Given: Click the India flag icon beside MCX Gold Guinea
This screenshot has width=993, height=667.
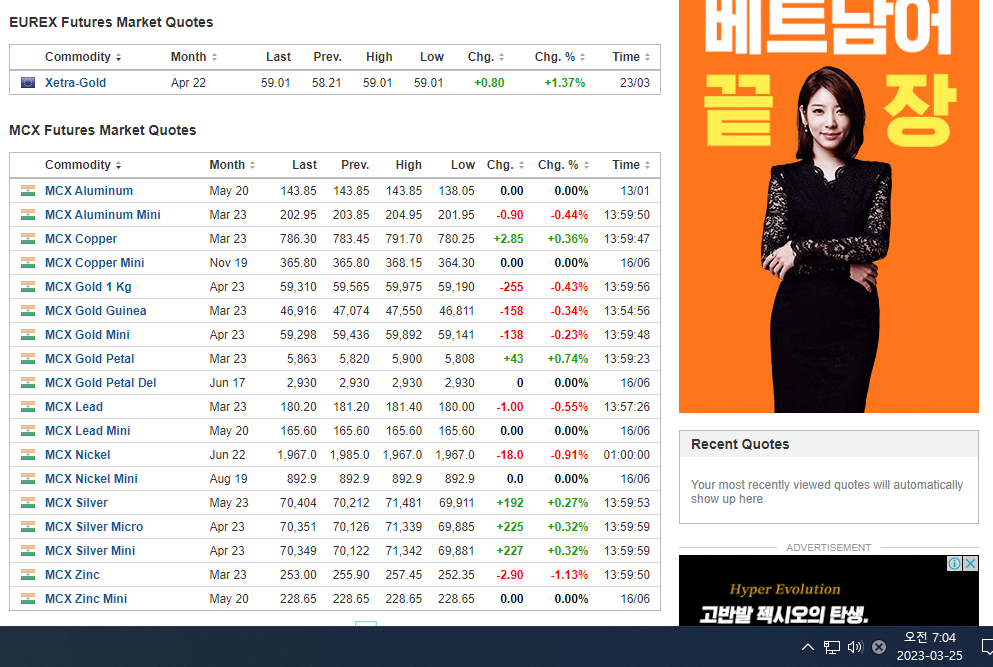Looking at the screenshot, I should (28, 311).
